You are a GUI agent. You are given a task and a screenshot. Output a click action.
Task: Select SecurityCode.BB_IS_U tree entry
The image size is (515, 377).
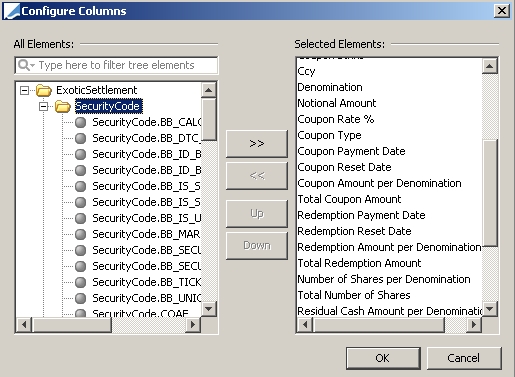pyautogui.click(x=147, y=218)
